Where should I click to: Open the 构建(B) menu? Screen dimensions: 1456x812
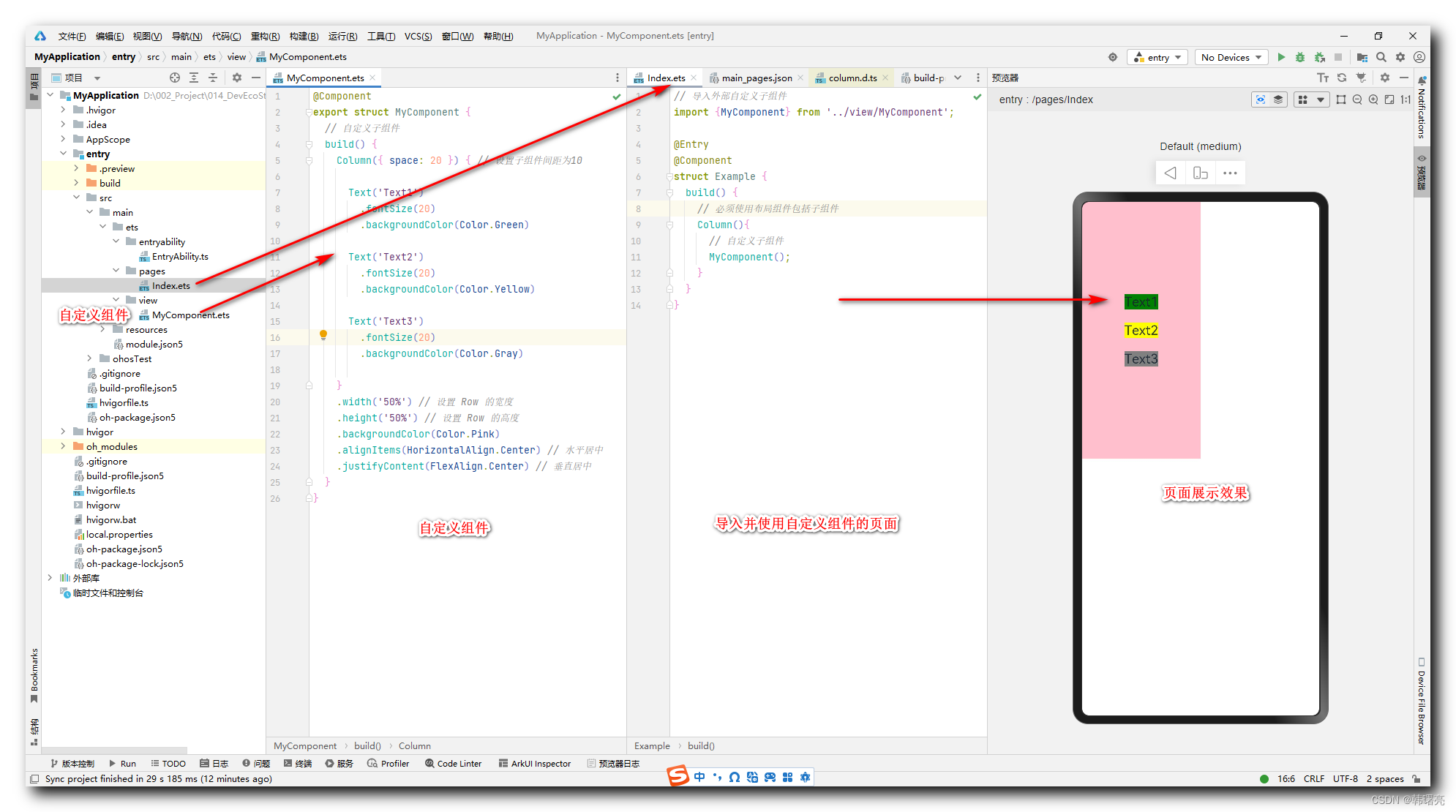(304, 36)
